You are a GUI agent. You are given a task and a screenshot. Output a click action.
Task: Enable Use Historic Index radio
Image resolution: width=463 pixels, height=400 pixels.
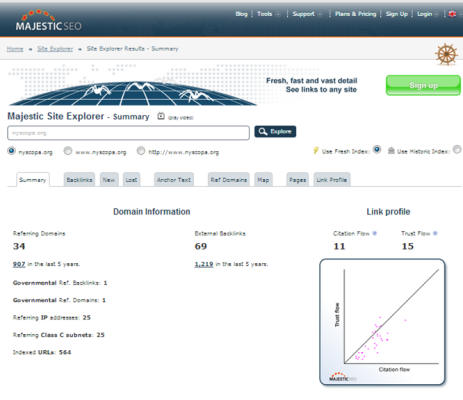click(457, 150)
